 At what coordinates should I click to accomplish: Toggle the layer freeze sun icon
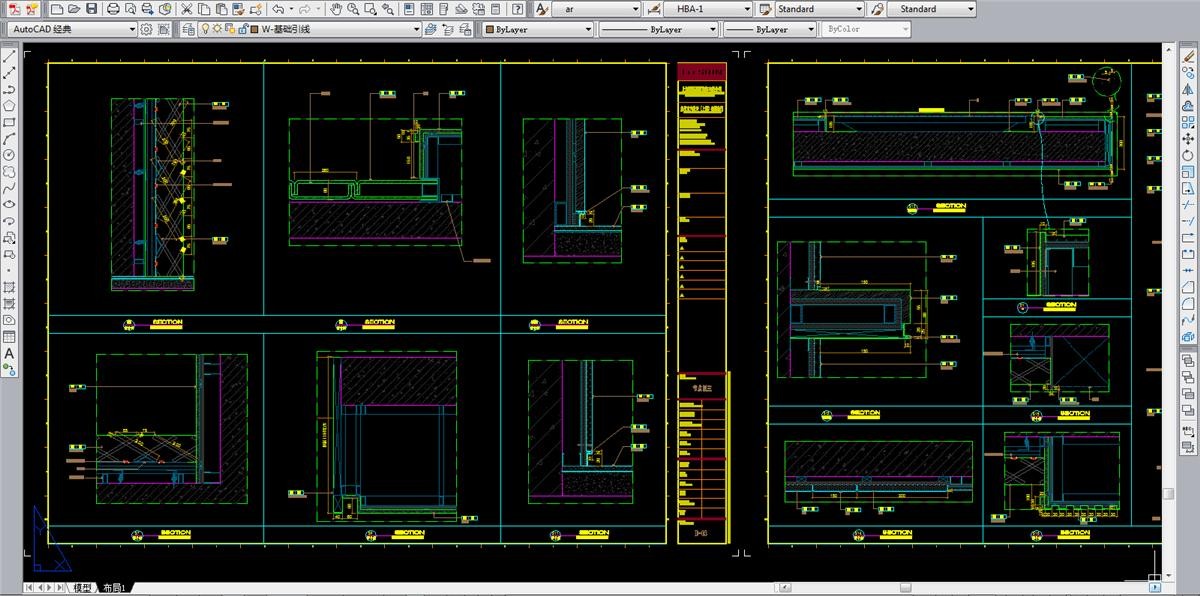point(217,29)
